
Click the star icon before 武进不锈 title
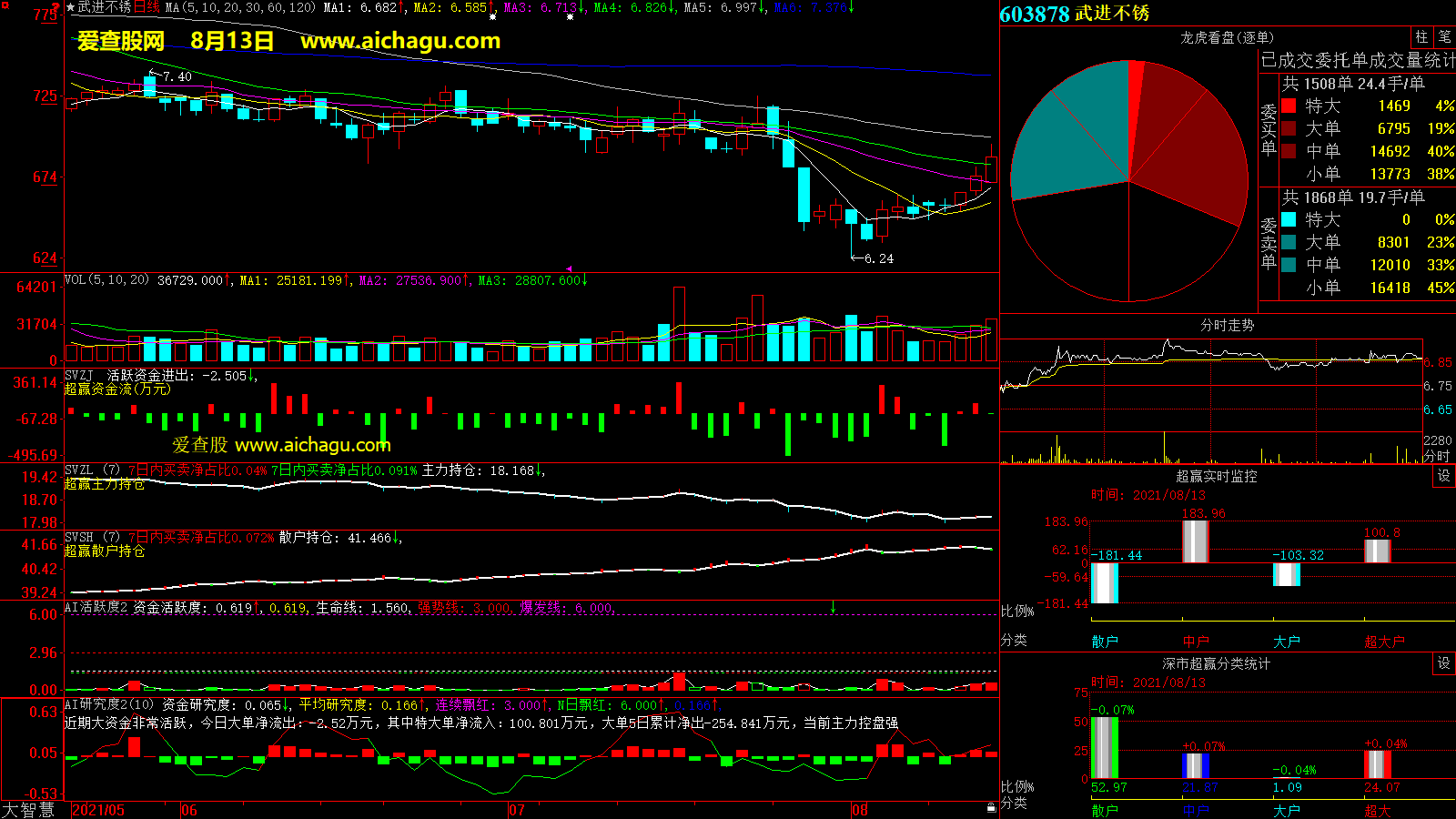(x=71, y=7)
